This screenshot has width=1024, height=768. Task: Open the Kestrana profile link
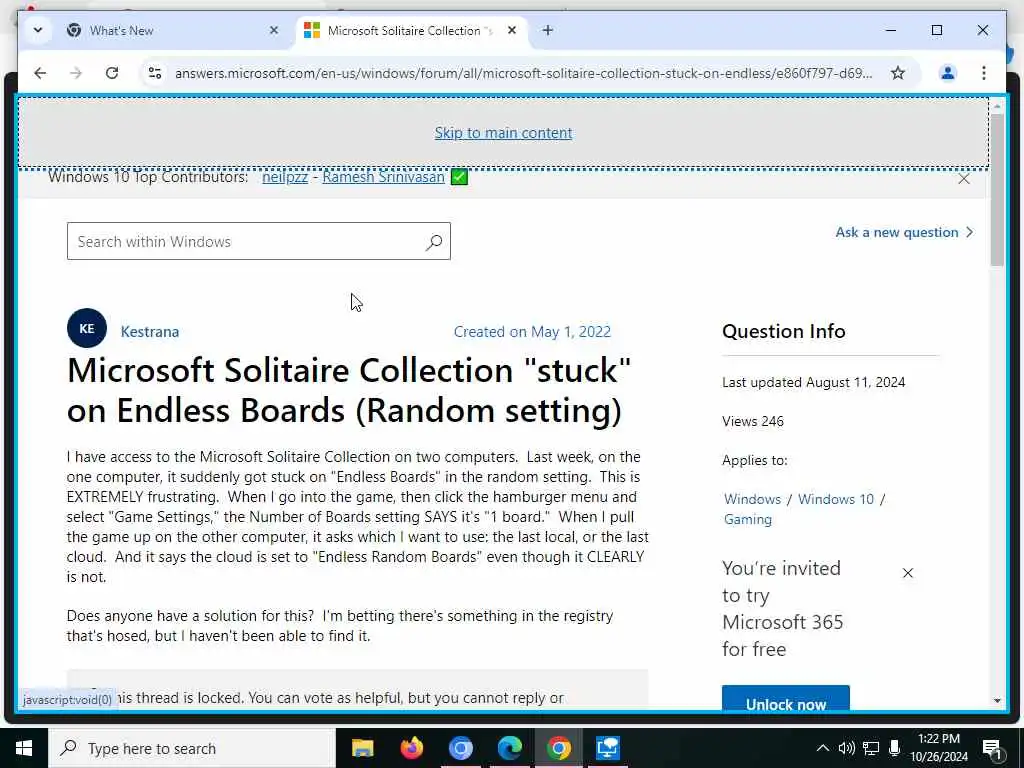click(150, 332)
